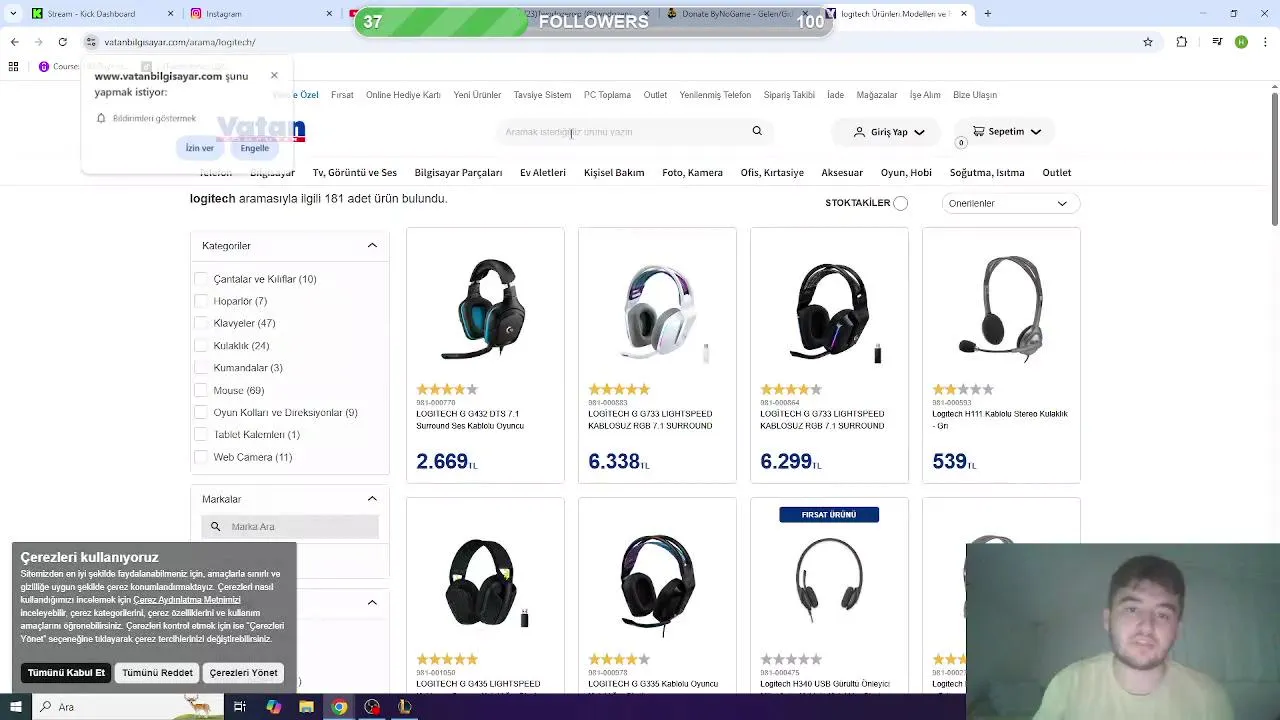Screen dimensions: 1280x720
Task: Reject cookies with Tümünü Reddet
Action: [157, 673]
